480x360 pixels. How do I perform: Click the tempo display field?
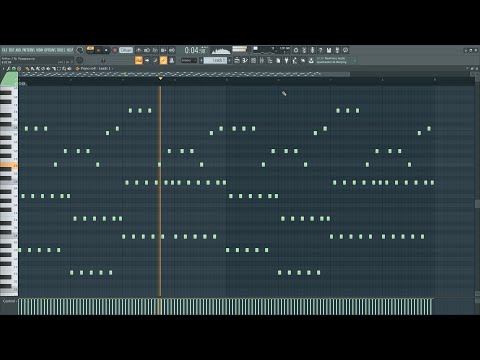126,50
